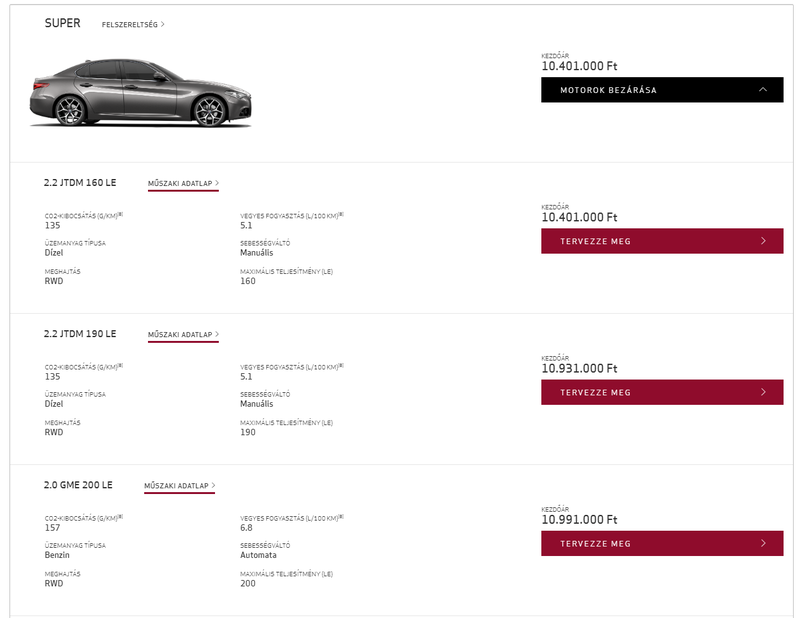The image size is (800, 618).
Task: Click the chevron next to FELSZERELTSÉG
Action: [x=162, y=24]
